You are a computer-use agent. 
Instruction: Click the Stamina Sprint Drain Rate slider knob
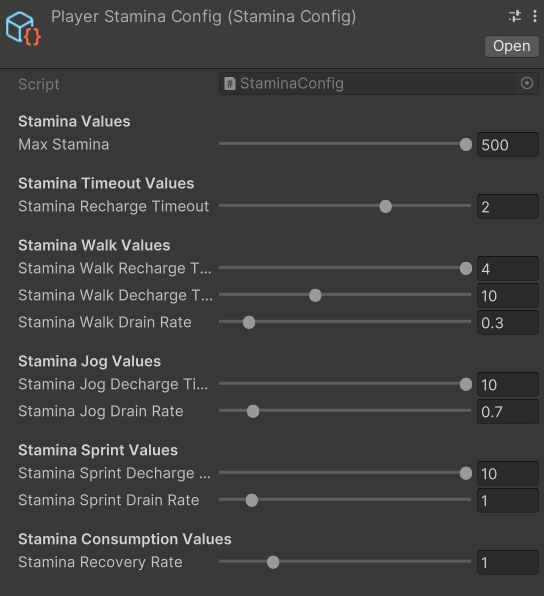point(252,500)
